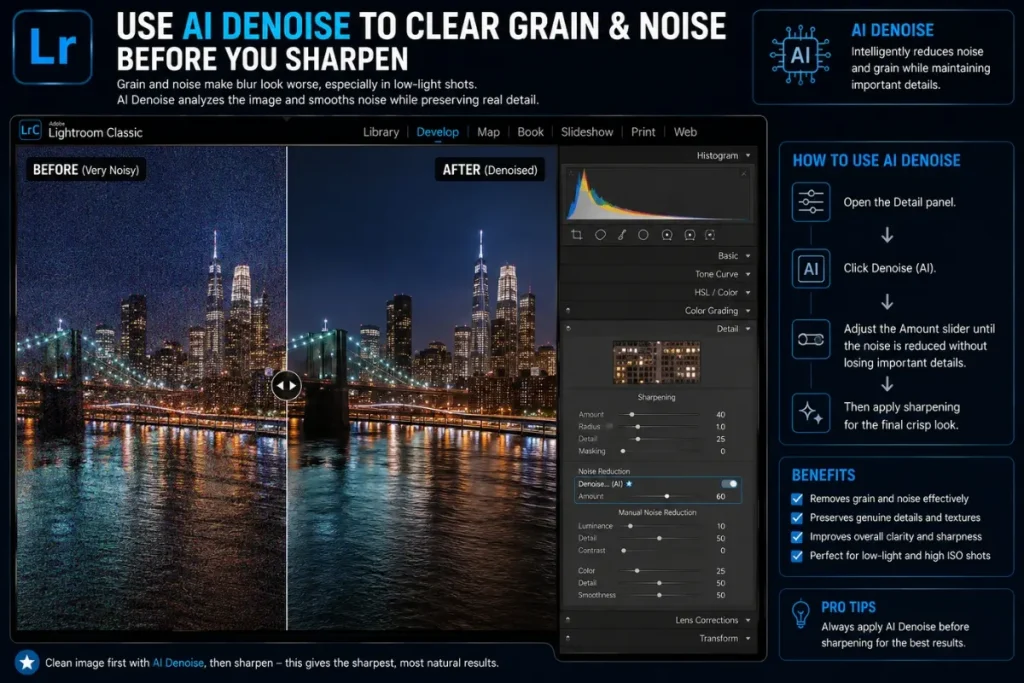
Task: Toggle the Color Grading panel on/off switch
Action: point(568,311)
